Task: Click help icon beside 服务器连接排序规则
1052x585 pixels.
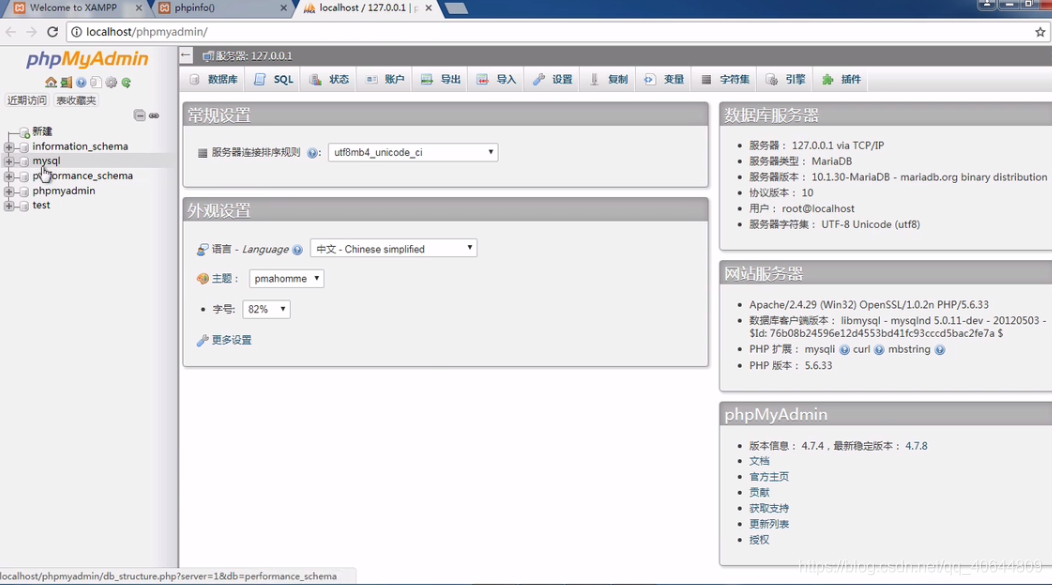Action: [312, 153]
